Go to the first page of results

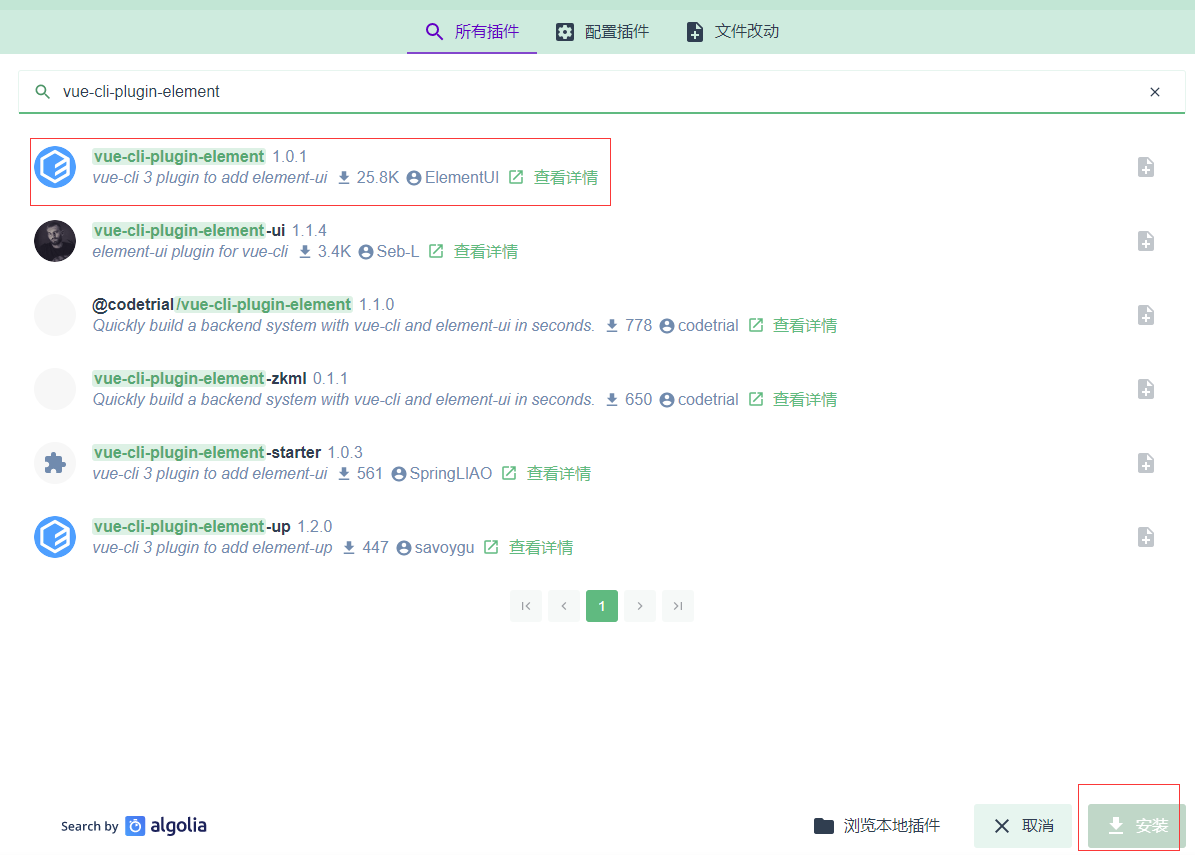pos(526,606)
